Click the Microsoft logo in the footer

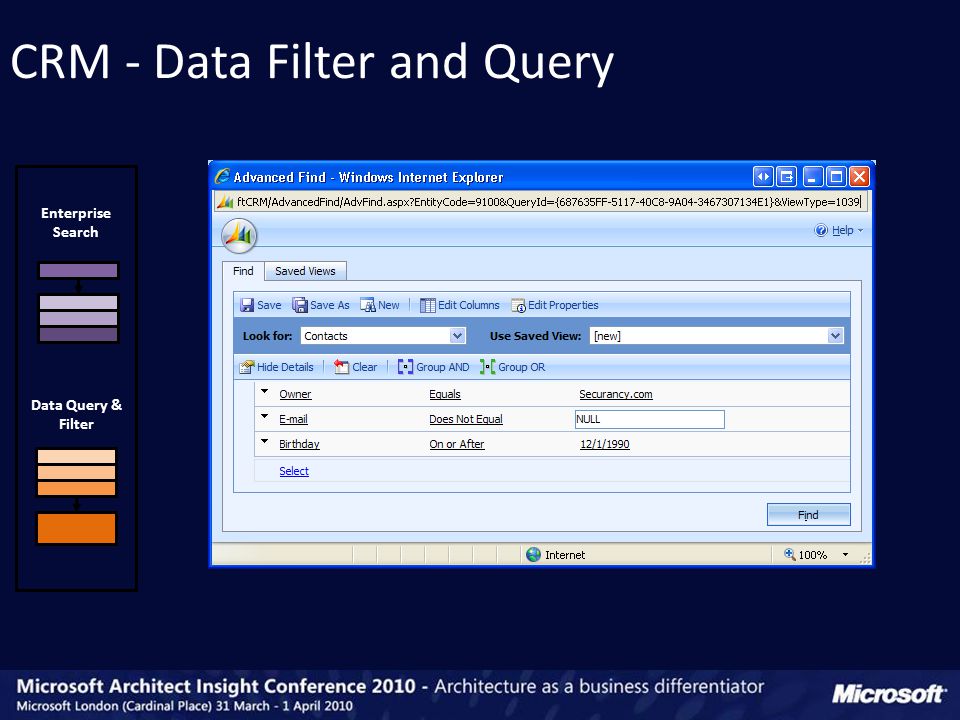coord(889,694)
